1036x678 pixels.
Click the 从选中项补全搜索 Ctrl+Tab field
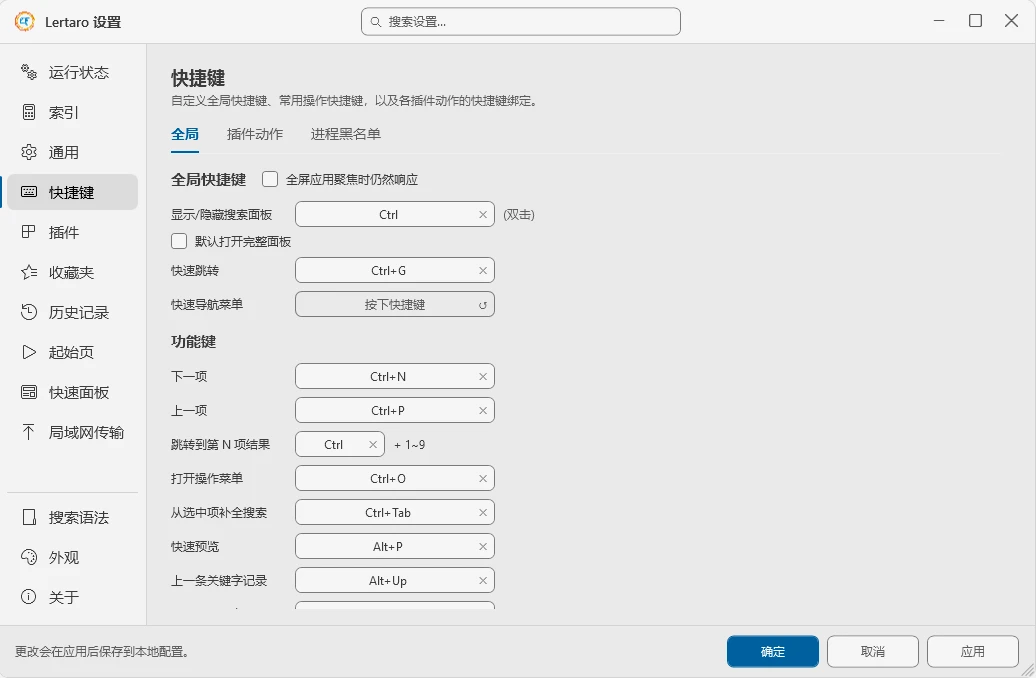click(x=394, y=512)
